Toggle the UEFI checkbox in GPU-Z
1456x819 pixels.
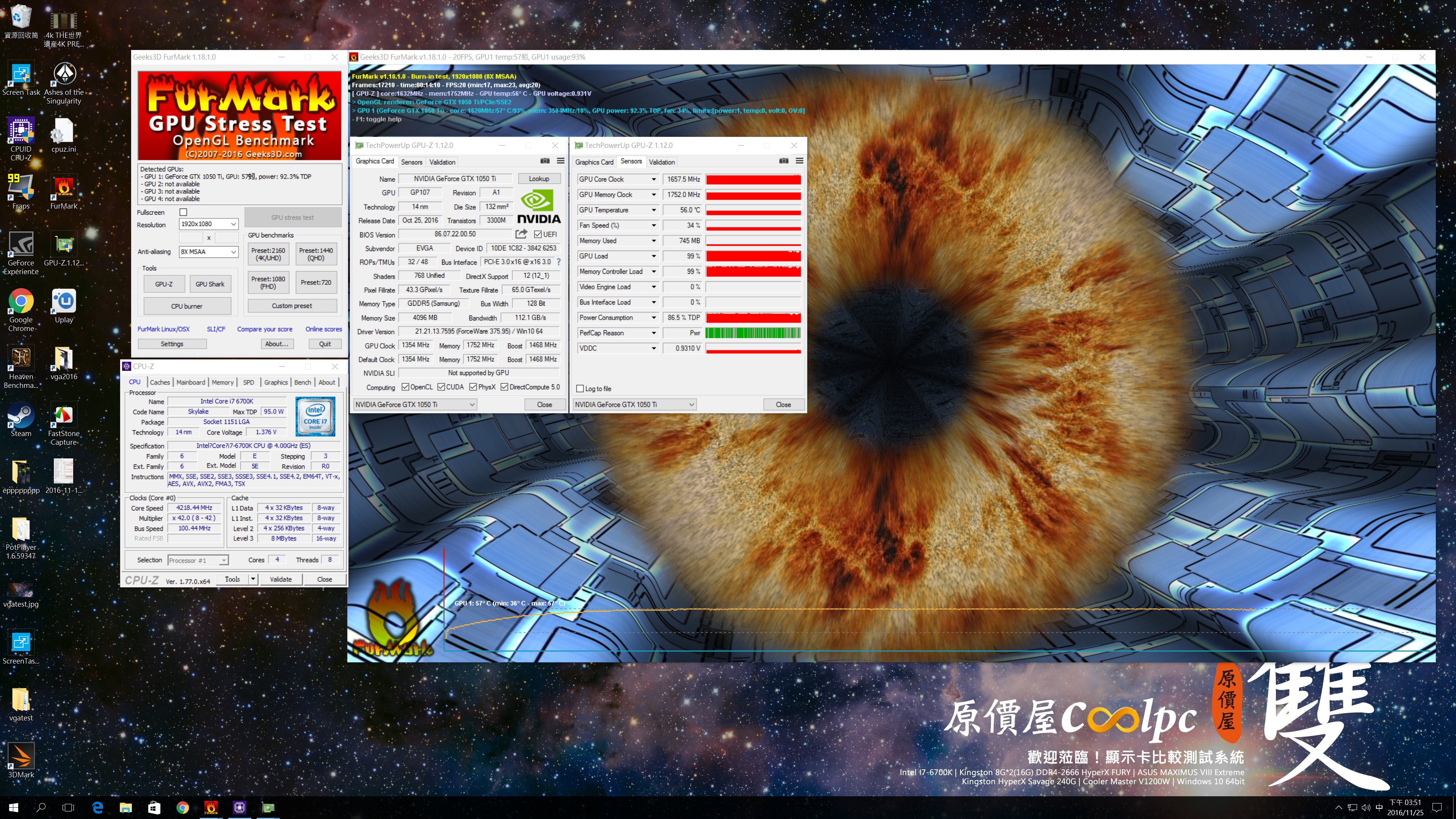click(538, 235)
